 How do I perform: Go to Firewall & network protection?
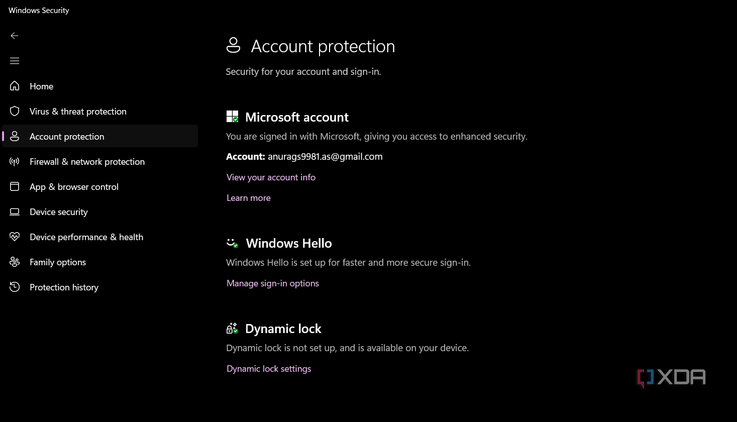(100, 162)
